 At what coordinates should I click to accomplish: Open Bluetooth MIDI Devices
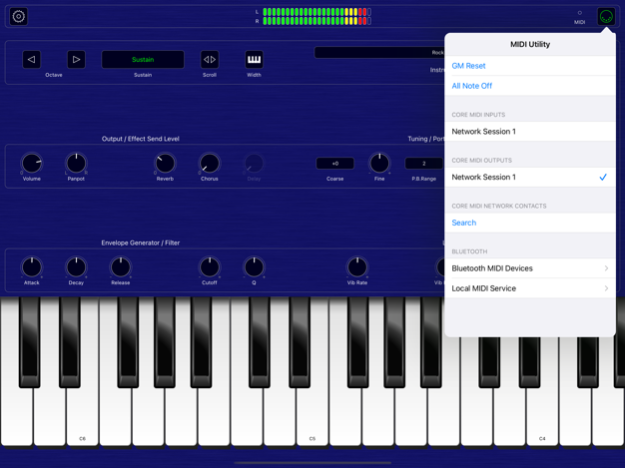tap(530, 268)
